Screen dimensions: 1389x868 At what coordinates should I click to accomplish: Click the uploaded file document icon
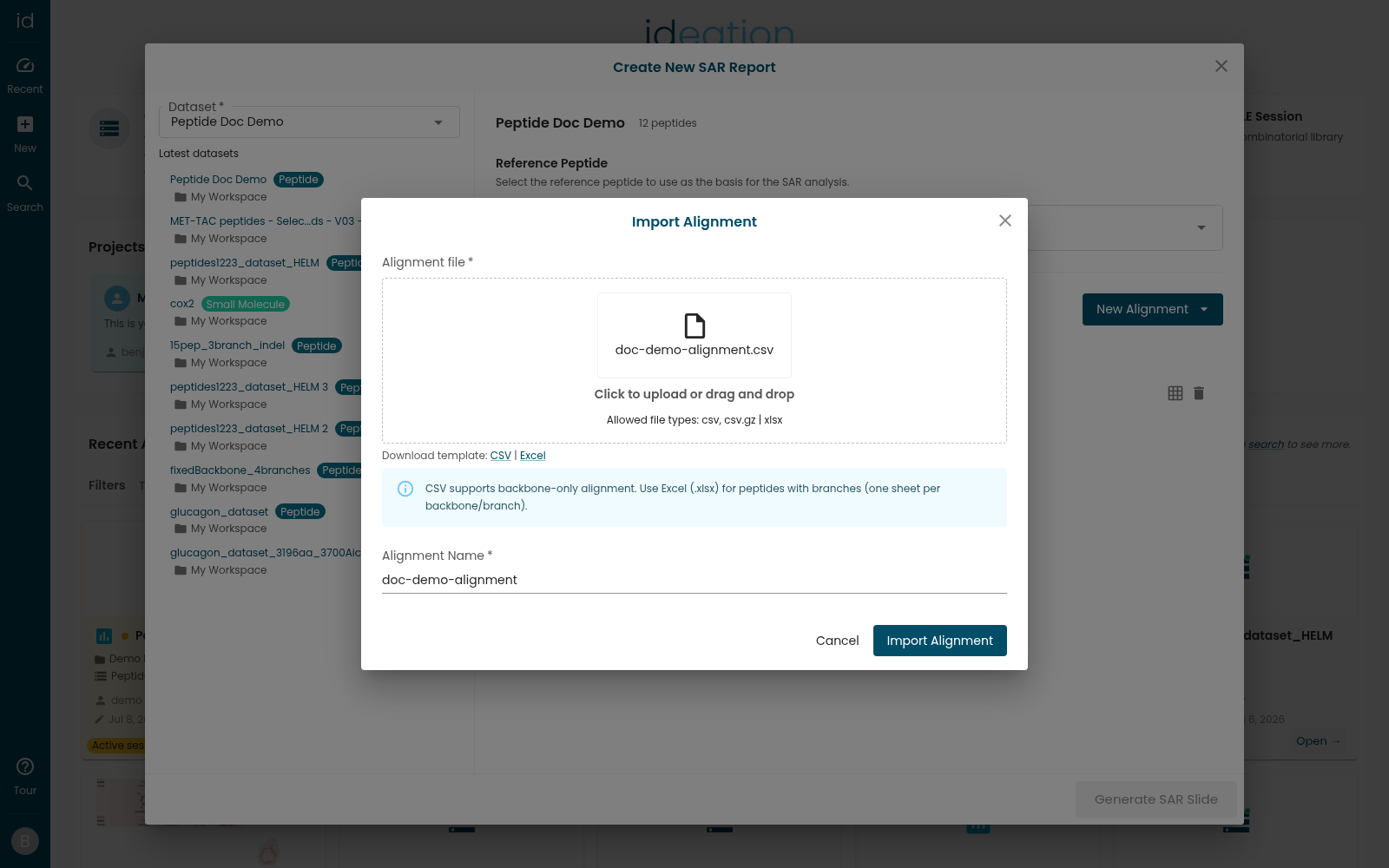(694, 325)
